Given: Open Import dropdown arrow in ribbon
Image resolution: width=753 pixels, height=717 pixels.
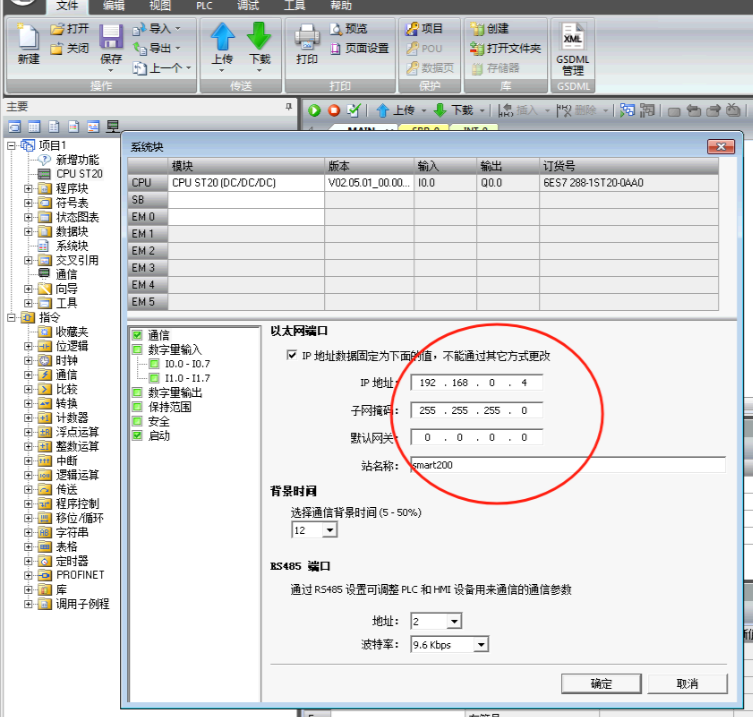Looking at the screenshot, I should click(178, 29).
